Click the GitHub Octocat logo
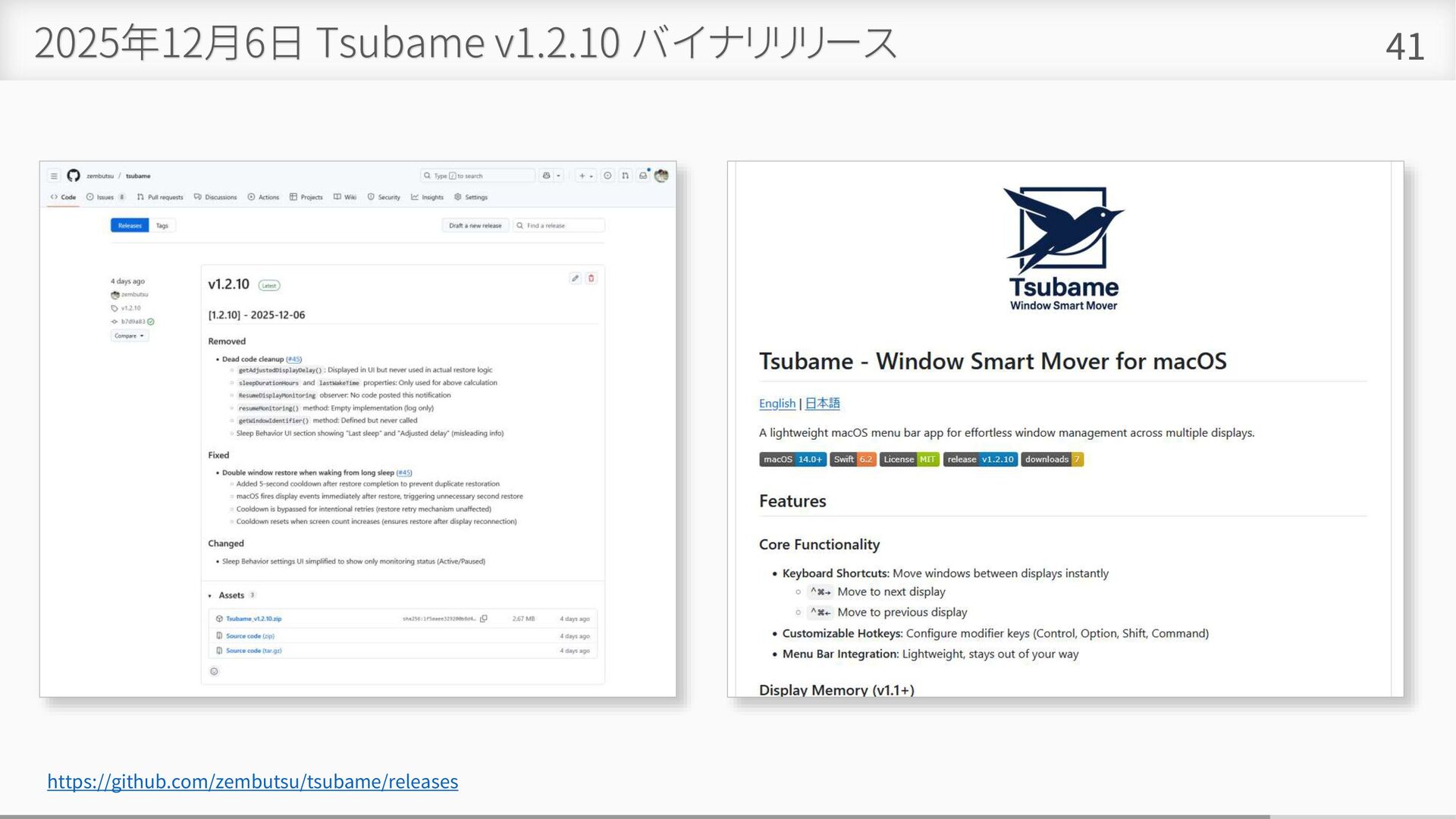 (x=74, y=176)
